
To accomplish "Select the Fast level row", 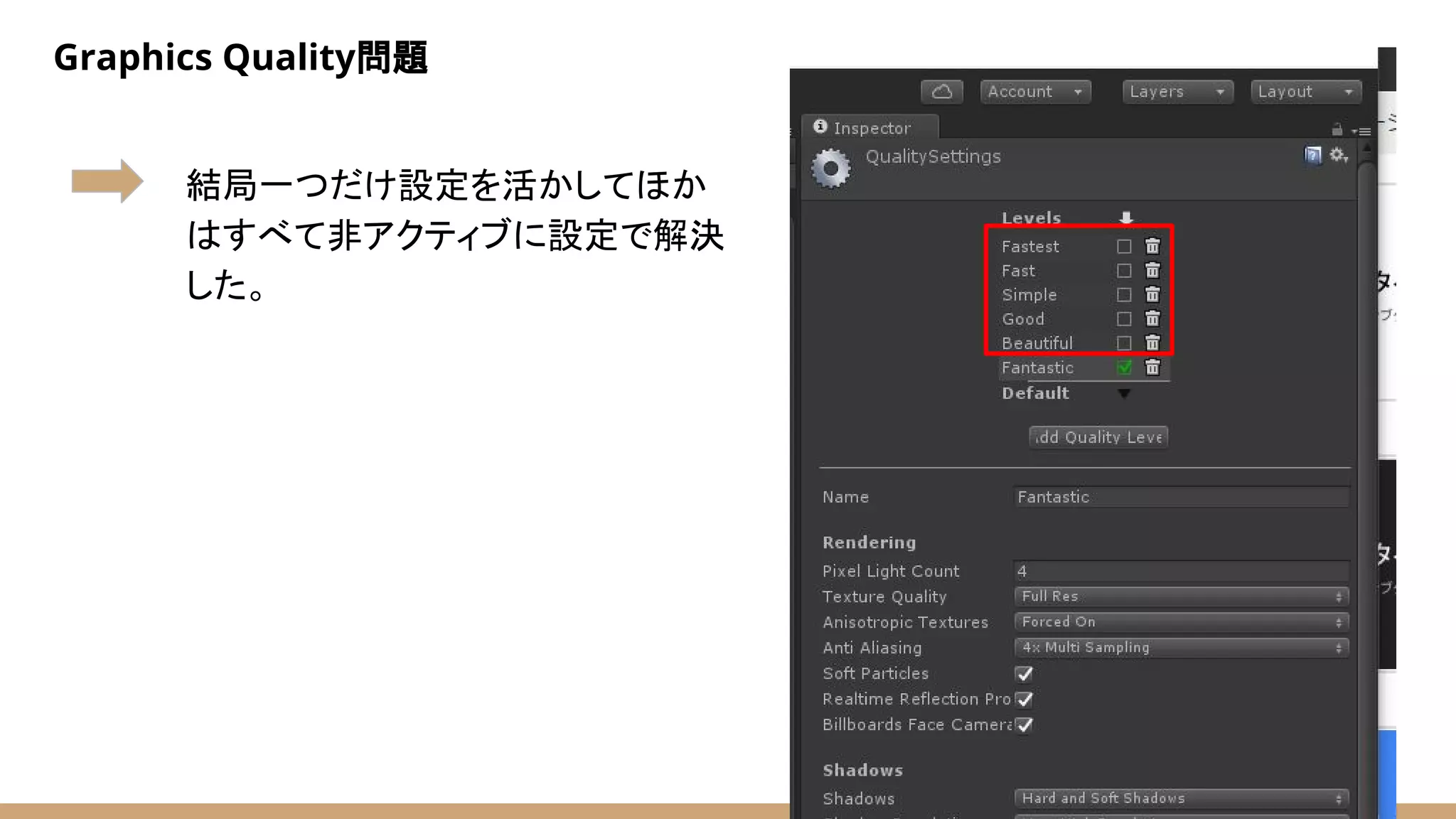I will click(1083, 271).
